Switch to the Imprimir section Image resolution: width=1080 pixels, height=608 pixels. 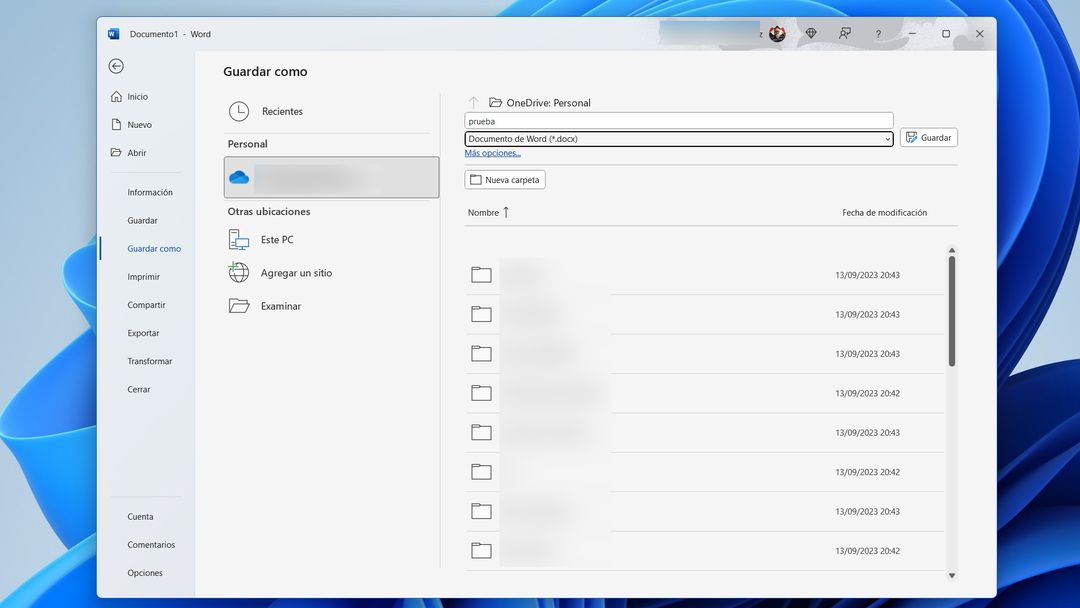click(146, 276)
